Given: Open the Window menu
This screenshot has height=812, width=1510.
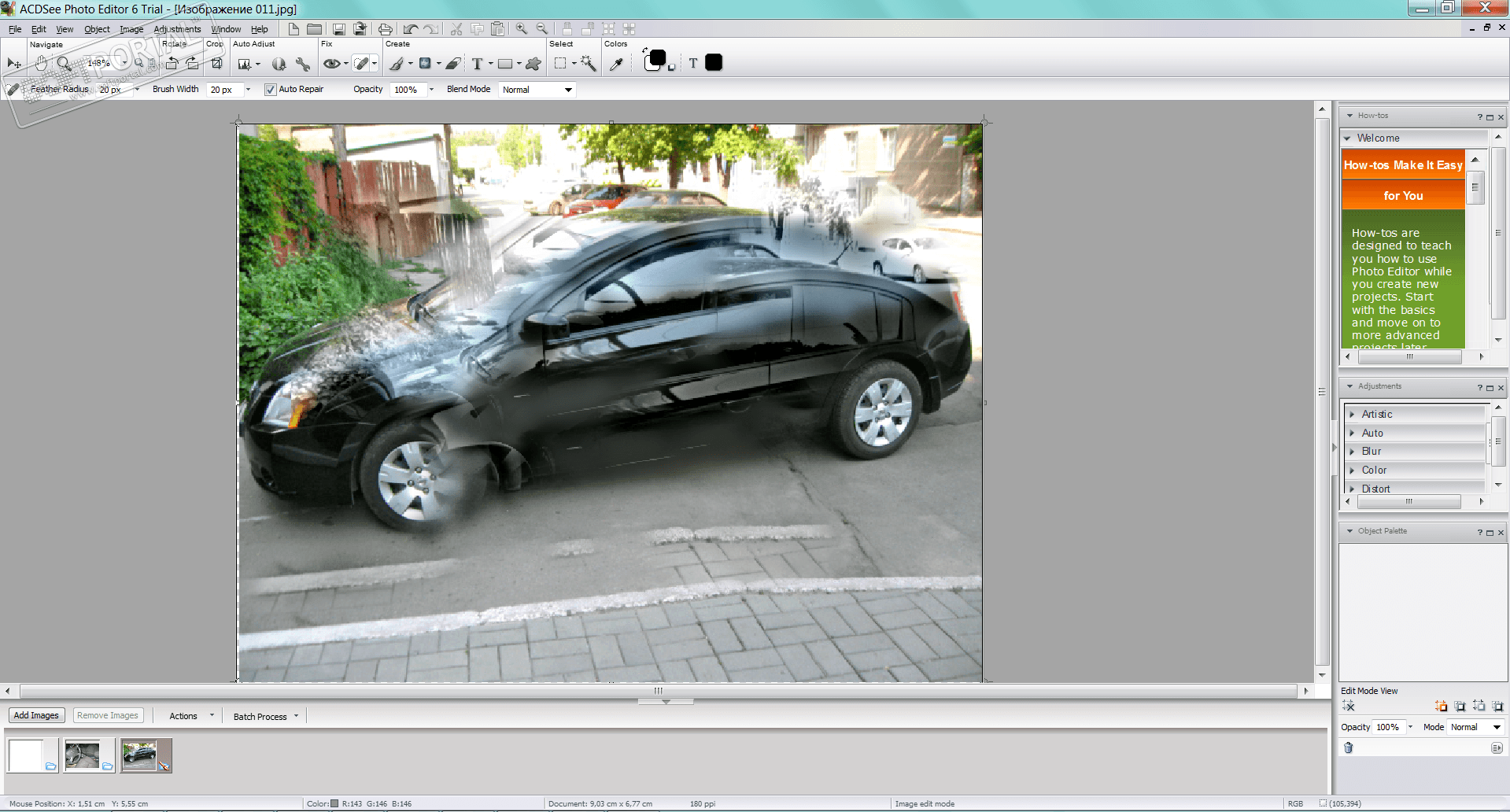Looking at the screenshot, I should [226, 29].
